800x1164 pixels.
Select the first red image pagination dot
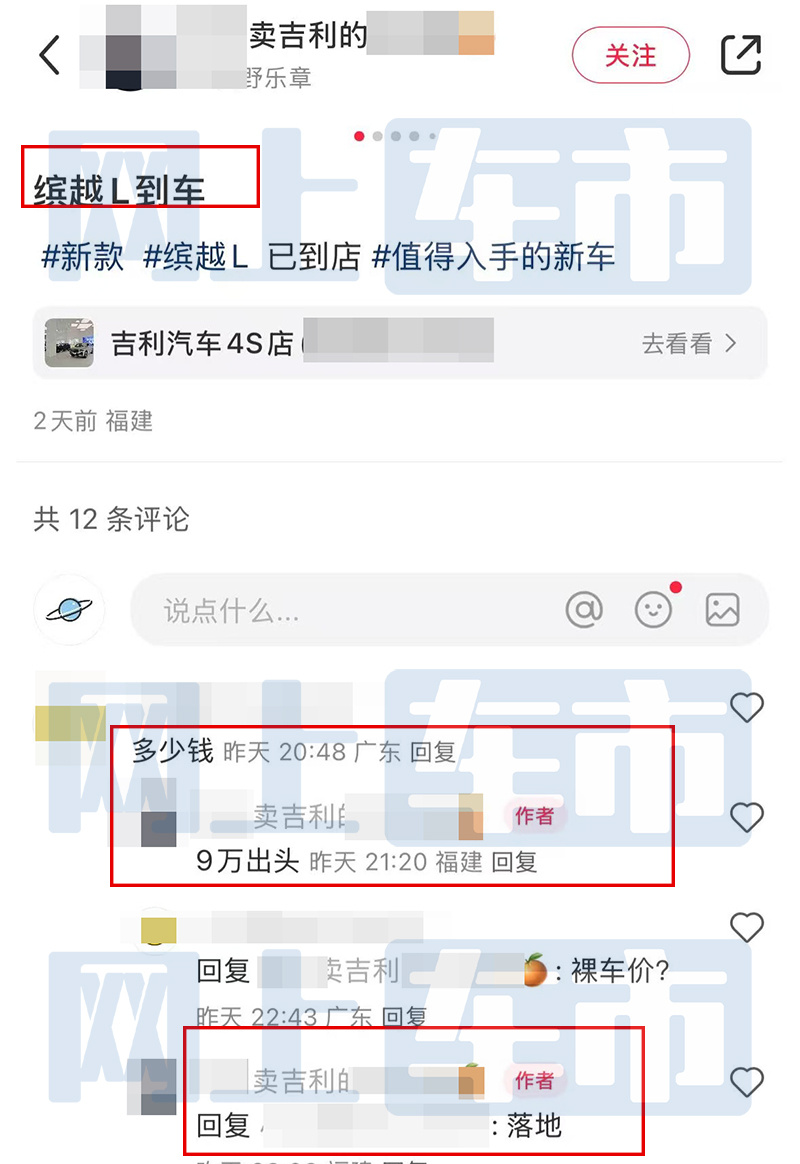pyautogui.click(x=359, y=136)
